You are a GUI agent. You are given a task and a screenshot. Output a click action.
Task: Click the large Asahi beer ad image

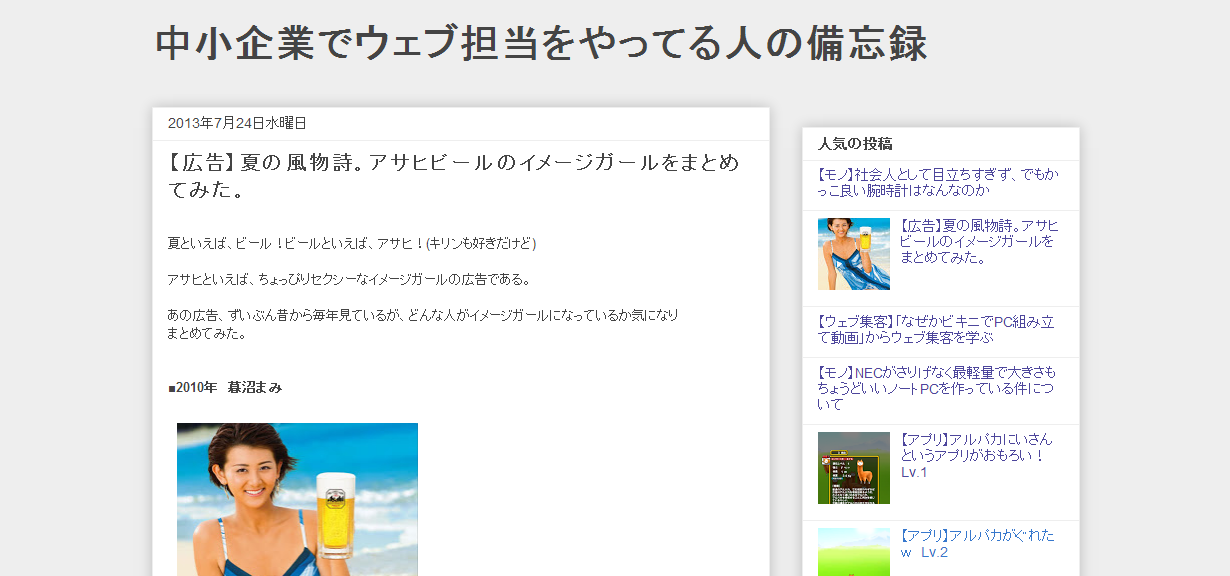pos(297,499)
